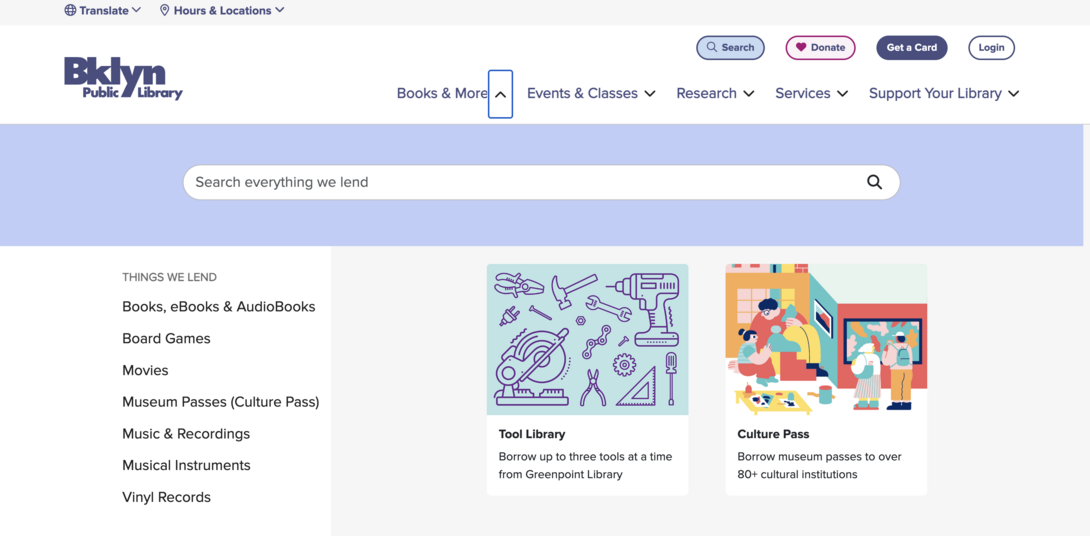Click the THINGS WE LEND heading
The height and width of the screenshot is (536, 1090).
pos(170,277)
